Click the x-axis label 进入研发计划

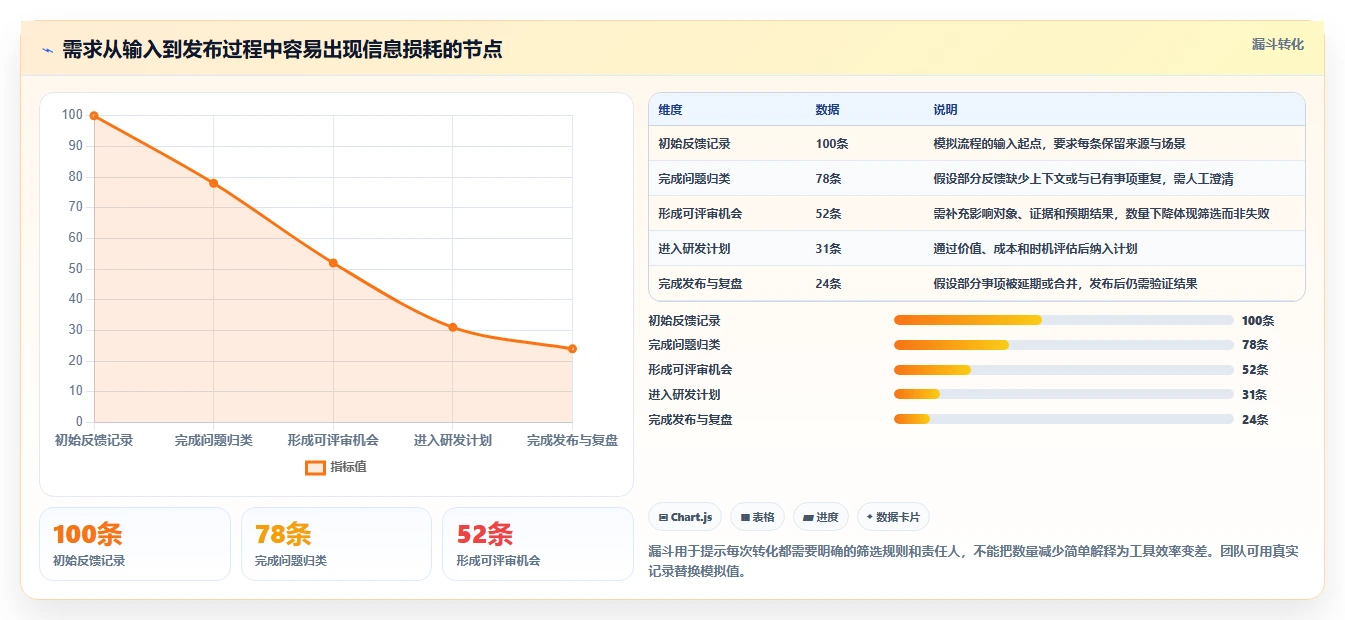[453, 440]
